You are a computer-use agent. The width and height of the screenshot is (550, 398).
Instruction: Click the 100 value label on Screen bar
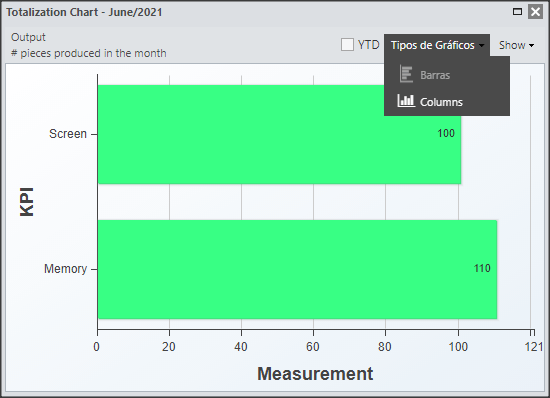tap(446, 133)
